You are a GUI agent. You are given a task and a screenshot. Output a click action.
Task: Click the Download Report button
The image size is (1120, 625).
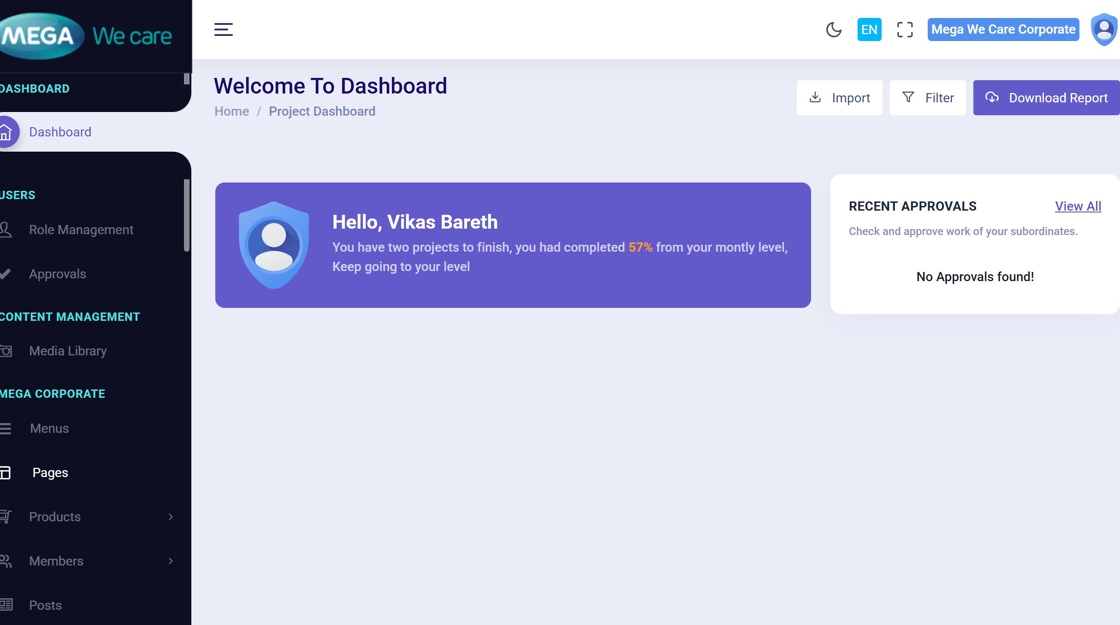(1046, 98)
